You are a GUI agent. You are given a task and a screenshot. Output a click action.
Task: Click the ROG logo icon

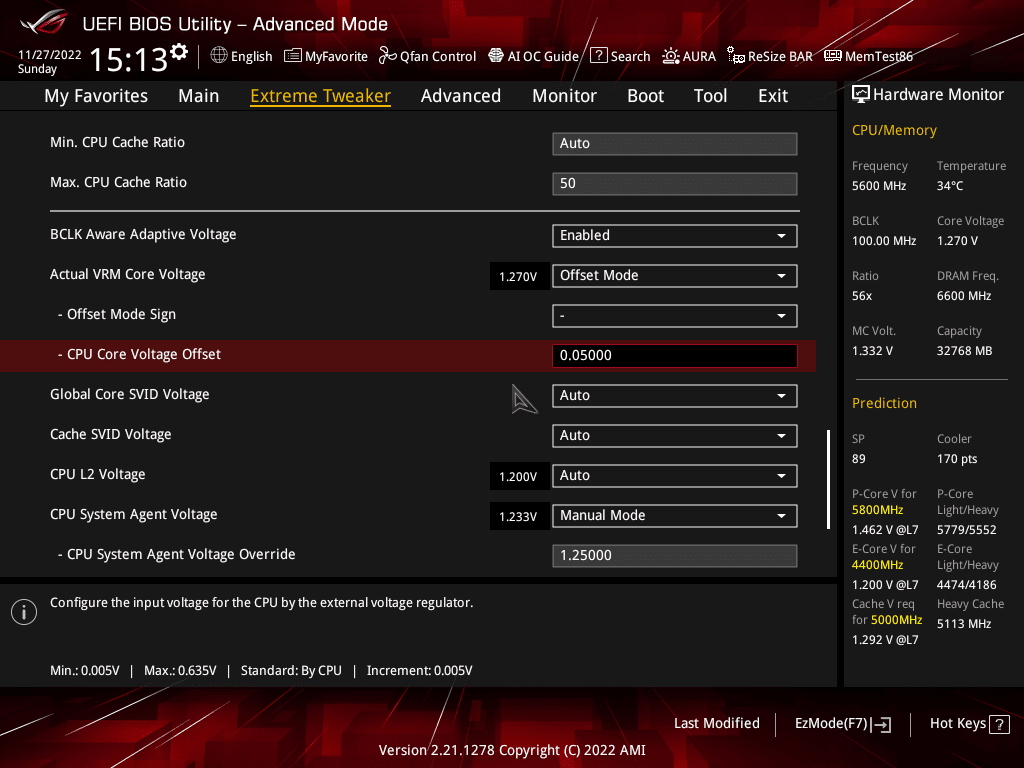pos(43,22)
